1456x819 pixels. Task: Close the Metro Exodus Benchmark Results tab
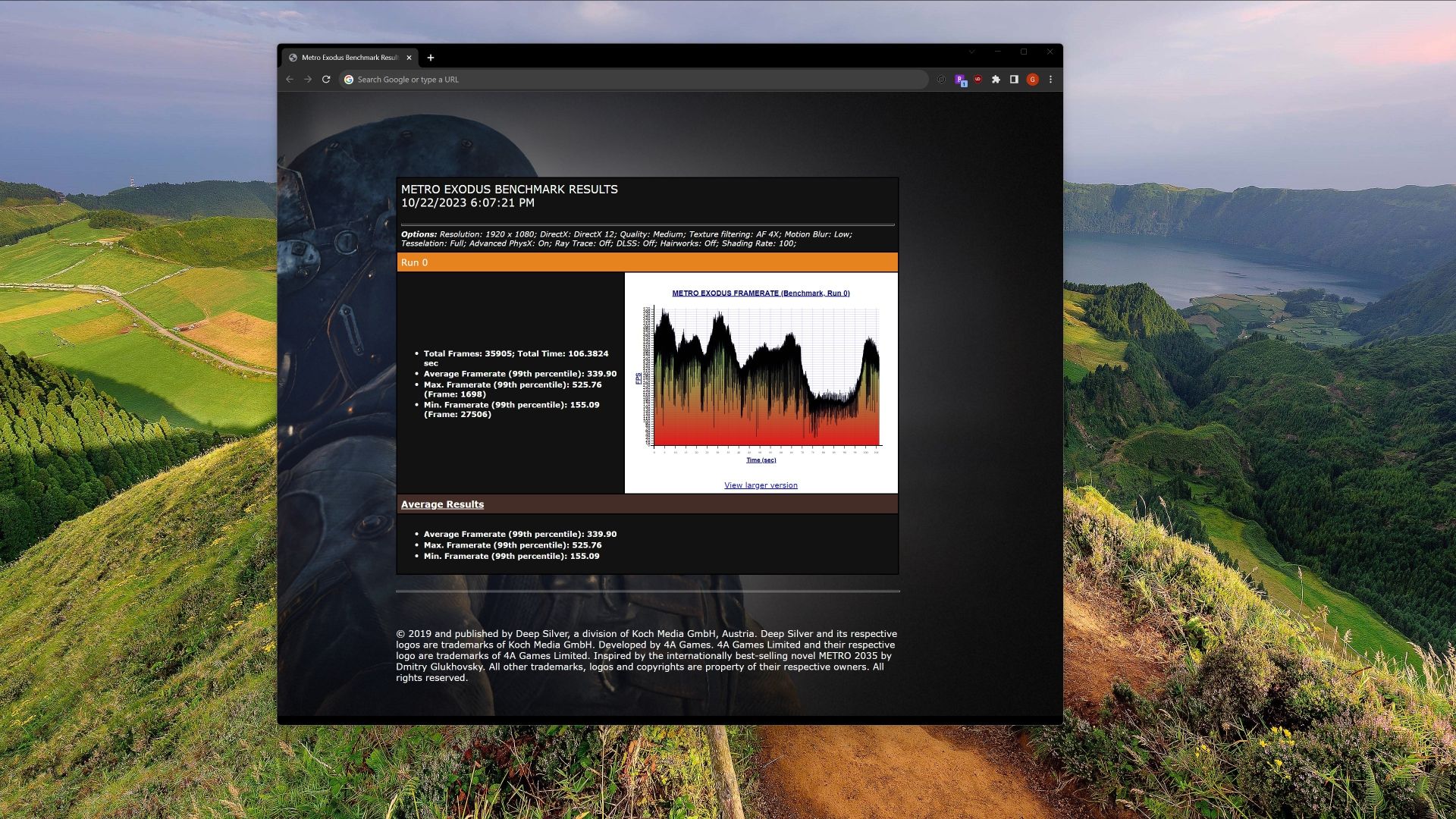pyautogui.click(x=409, y=58)
